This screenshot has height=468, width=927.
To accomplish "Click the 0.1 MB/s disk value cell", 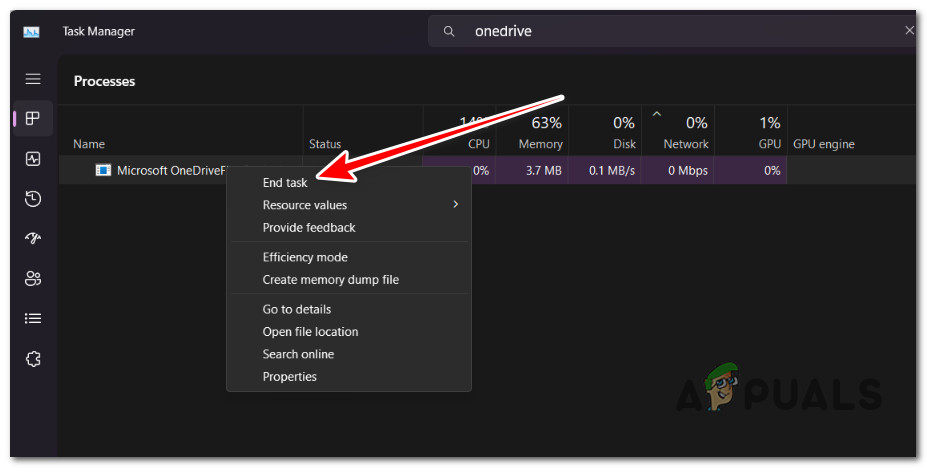I will click(x=605, y=170).
